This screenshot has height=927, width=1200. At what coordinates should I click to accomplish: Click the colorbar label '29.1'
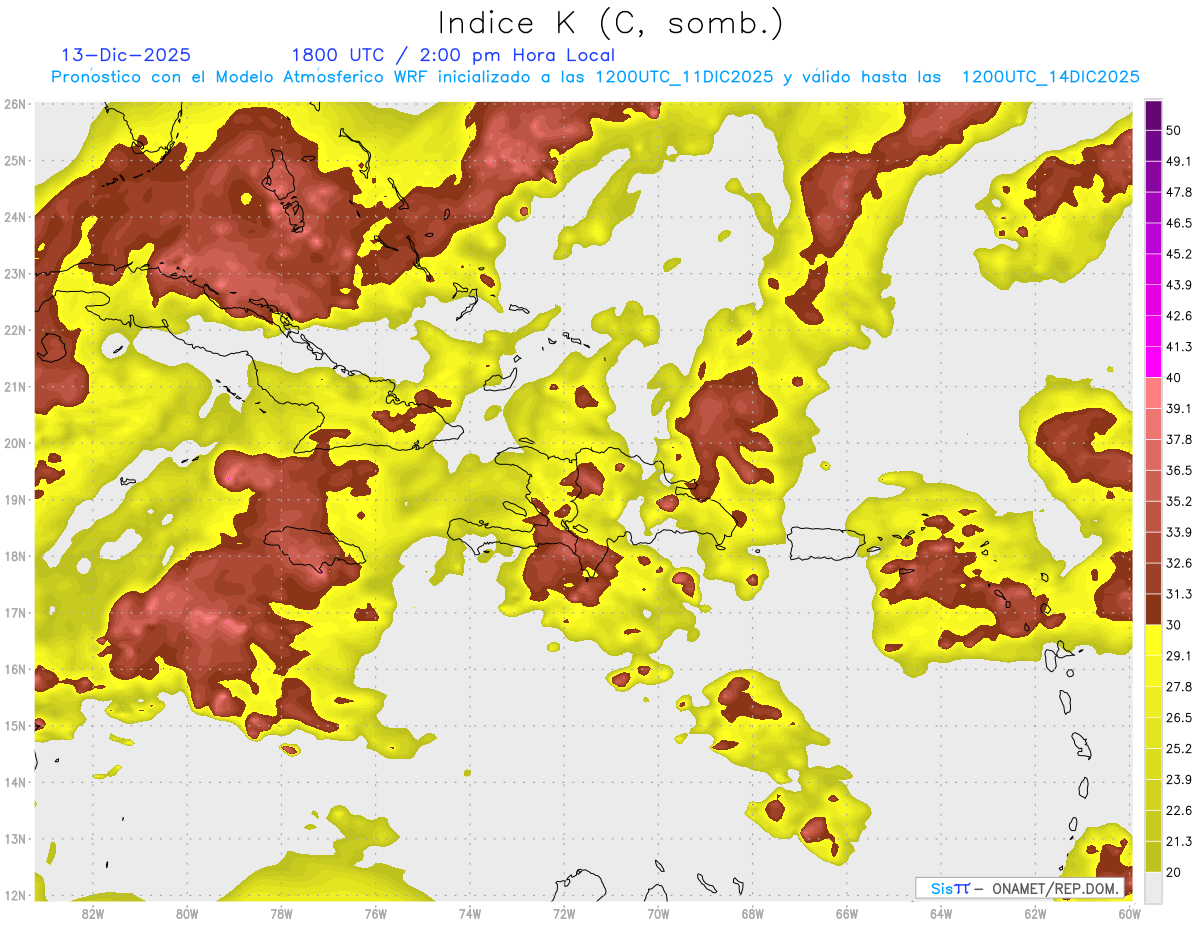1179,656
